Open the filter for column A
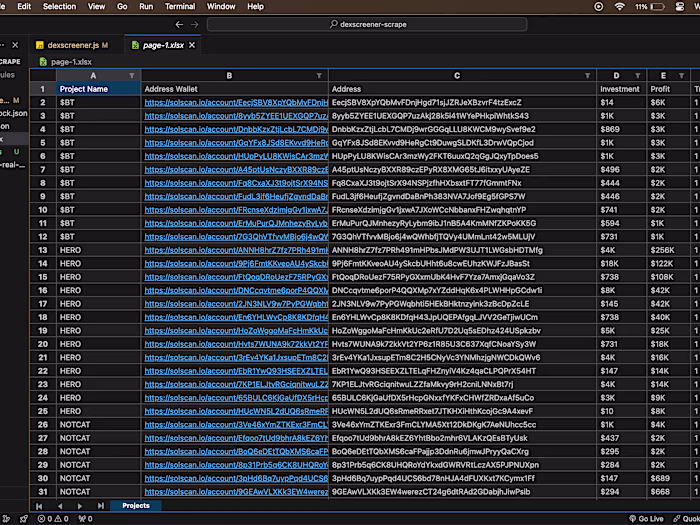 (x=132, y=76)
